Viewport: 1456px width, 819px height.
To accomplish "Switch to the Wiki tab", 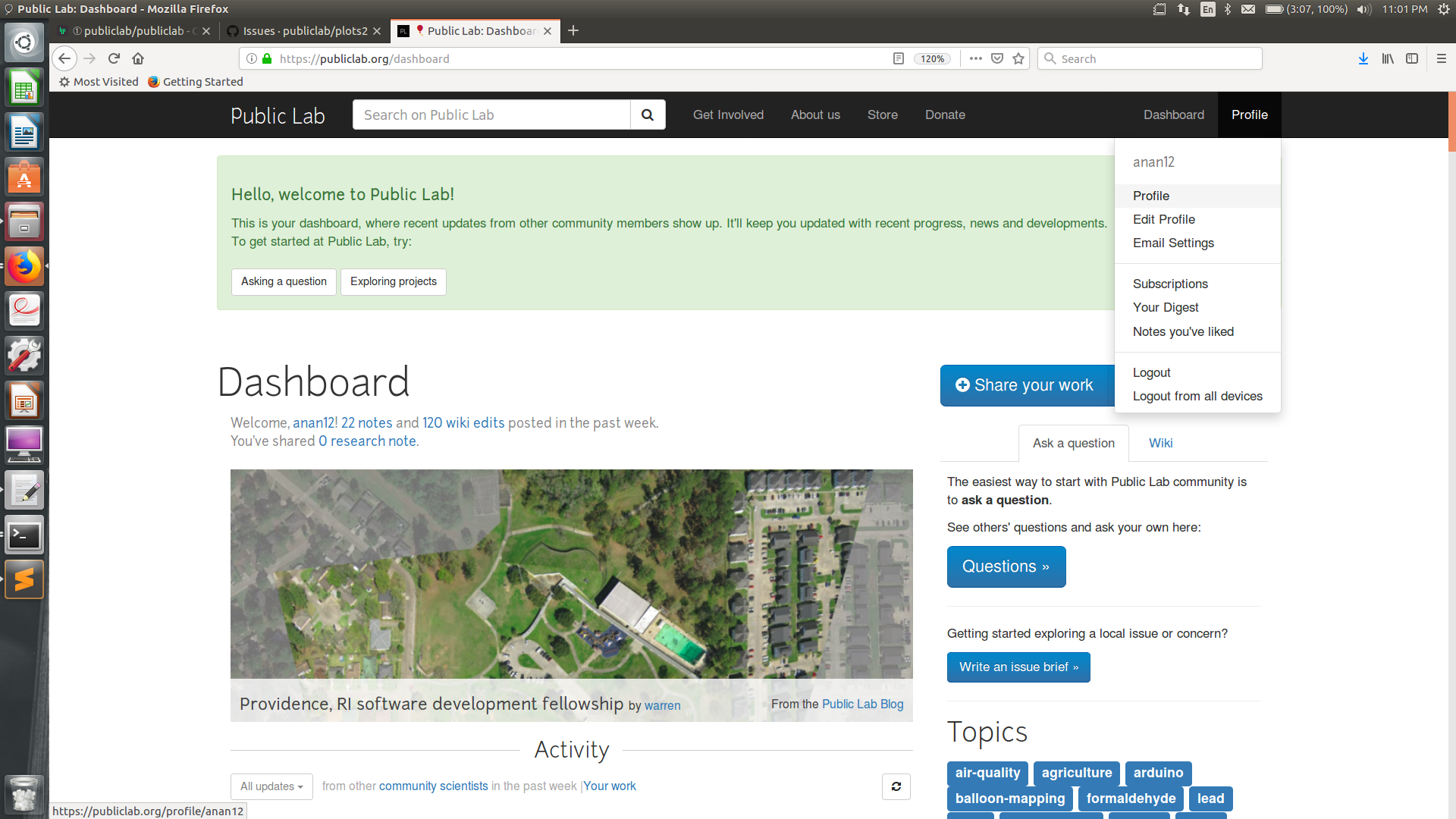I will [x=1160, y=443].
